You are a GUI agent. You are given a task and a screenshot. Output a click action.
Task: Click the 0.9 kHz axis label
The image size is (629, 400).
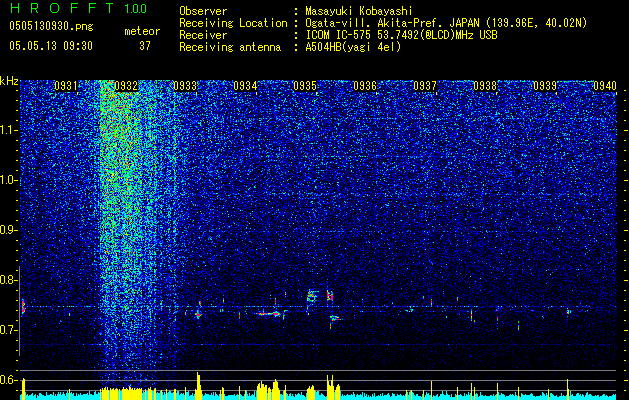[x=9, y=230]
